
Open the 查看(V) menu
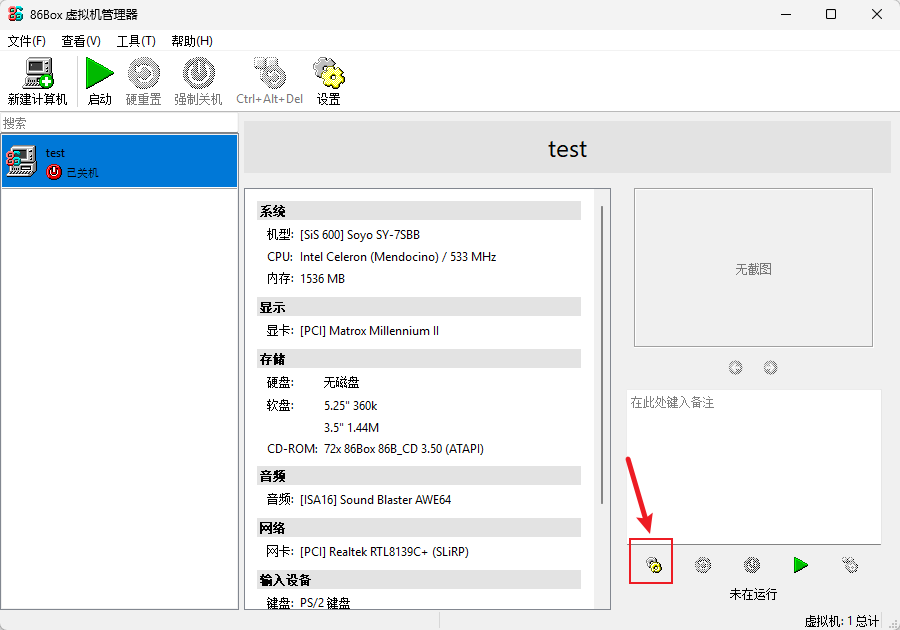pyautogui.click(x=81, y=41)
